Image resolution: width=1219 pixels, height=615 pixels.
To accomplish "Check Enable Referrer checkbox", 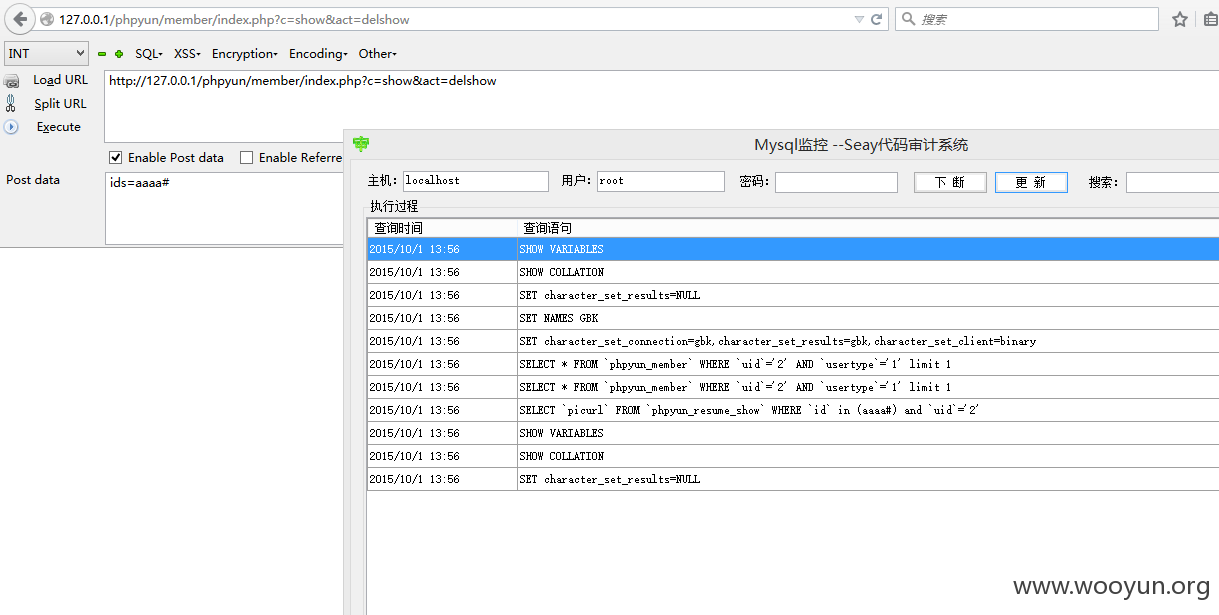I will click(247, 157).
